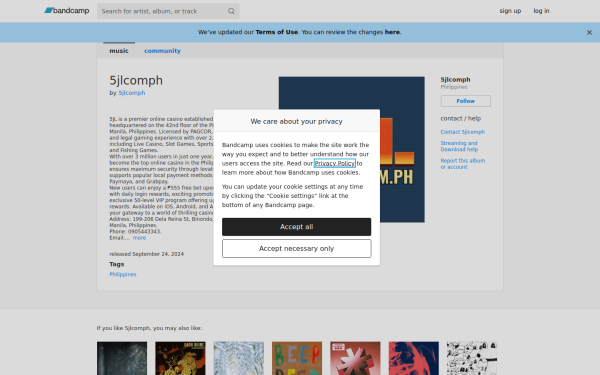
Task: Click the 'contact / help' heading
Action: 461,118
